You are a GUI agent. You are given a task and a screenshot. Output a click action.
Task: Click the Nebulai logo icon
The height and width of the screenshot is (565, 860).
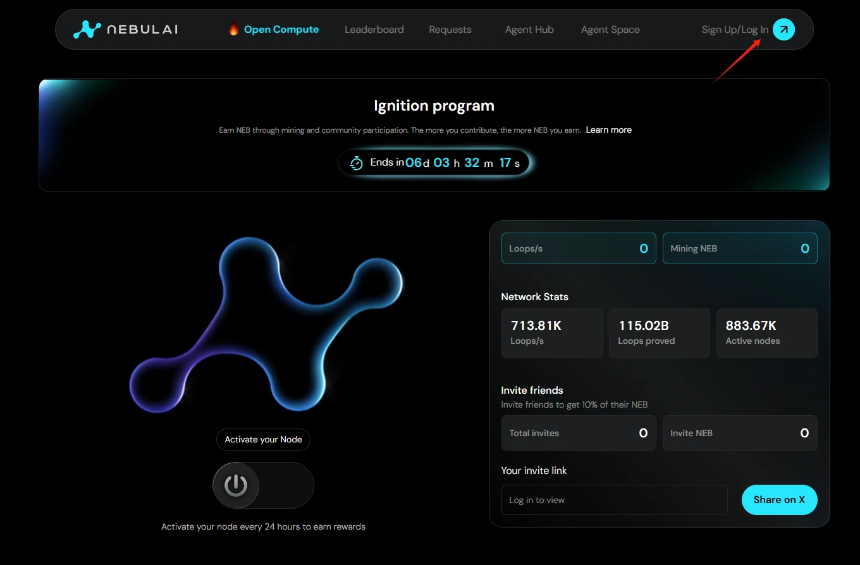[x=87, y=30]
